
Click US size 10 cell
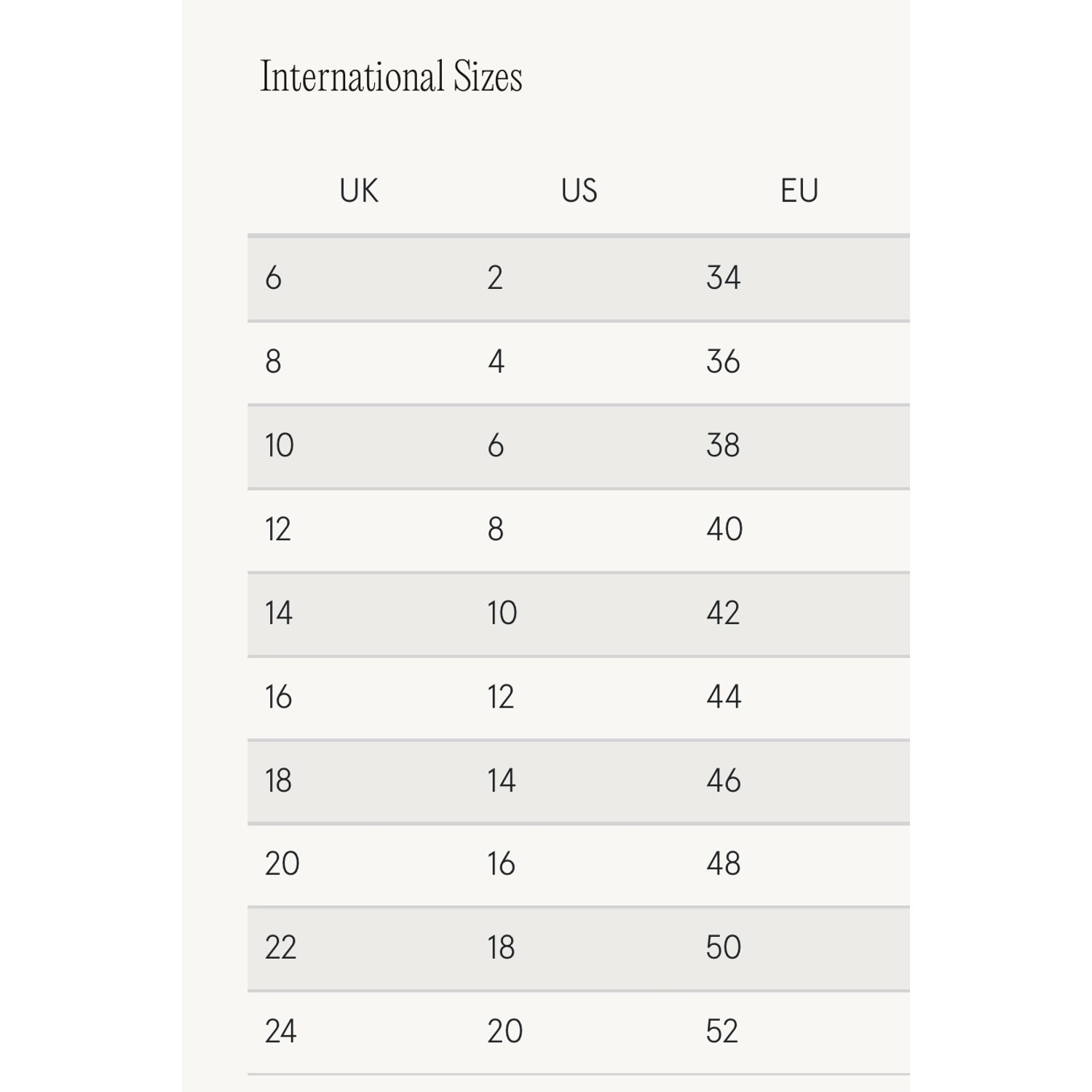click(502, 613)
